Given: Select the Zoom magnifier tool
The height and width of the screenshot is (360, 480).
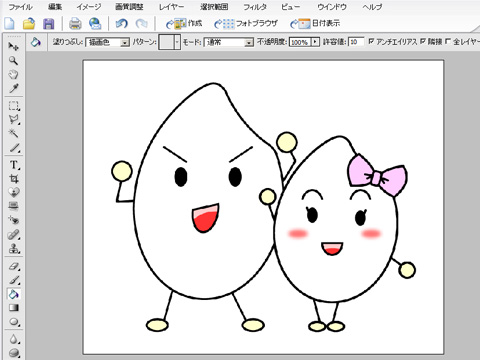Looking at the screenshot, I should [13, 61].
